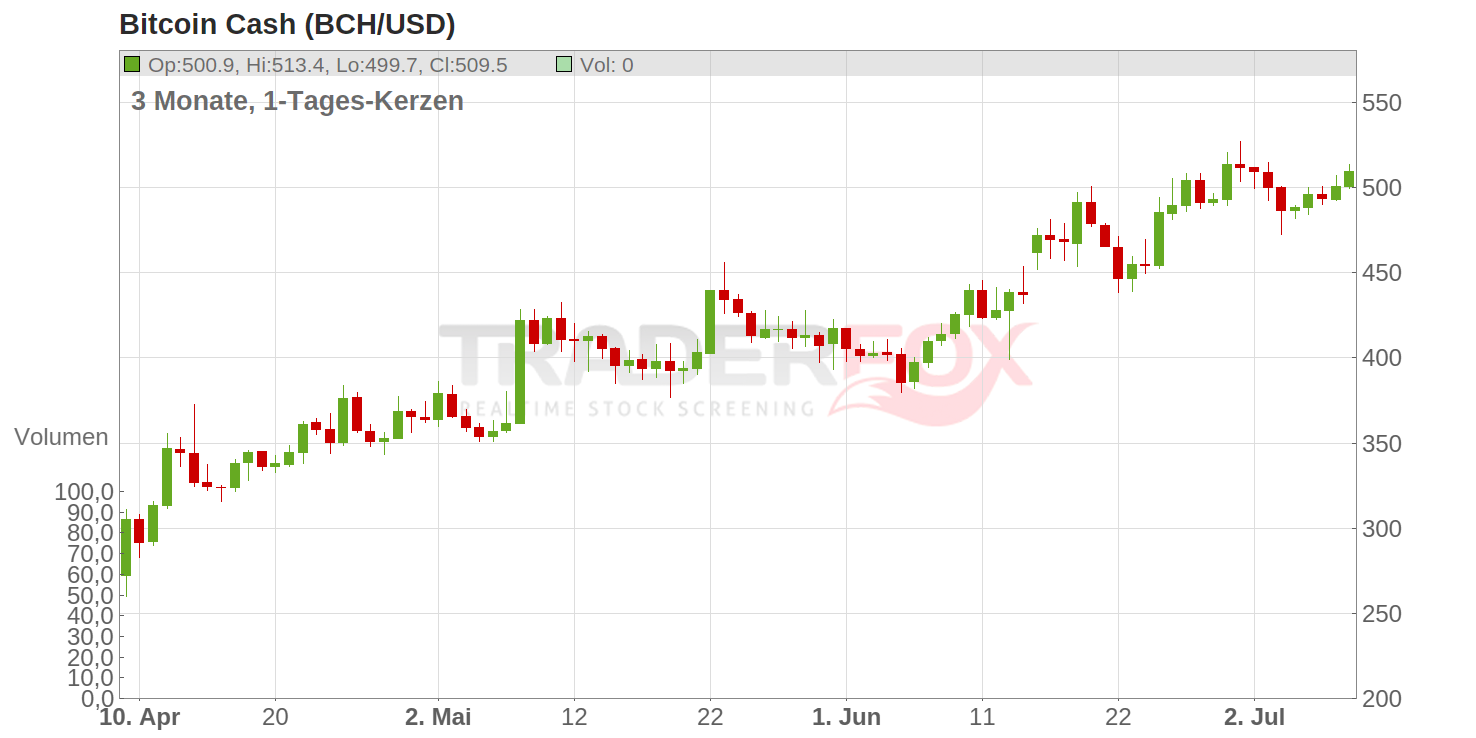This screenshot has width=1476, height=738.
Task: Click the 350 price axis label
Action: click(1381, 443)
